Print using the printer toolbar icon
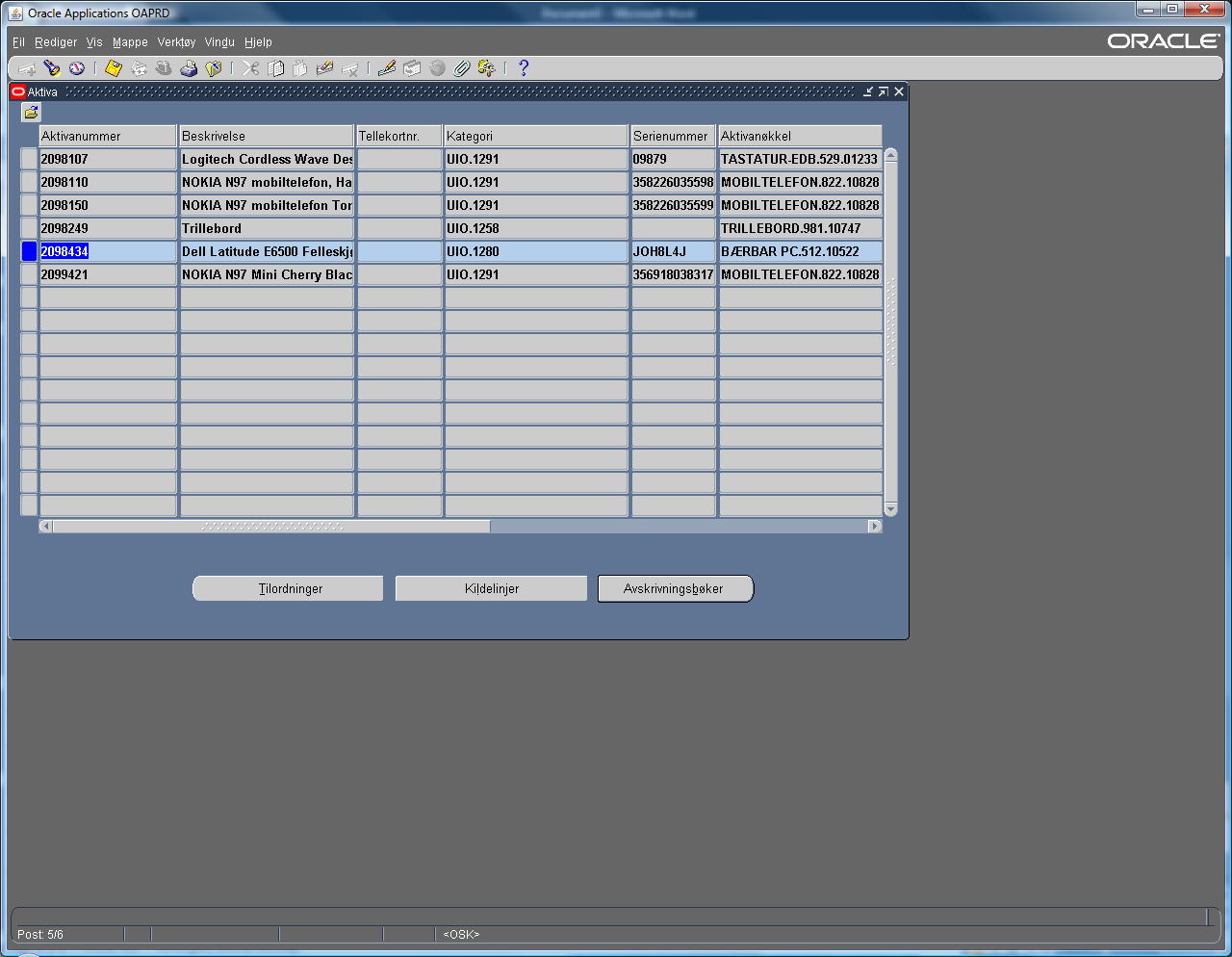This screenshot has width=1232, height=957. [x=189, y=68]
